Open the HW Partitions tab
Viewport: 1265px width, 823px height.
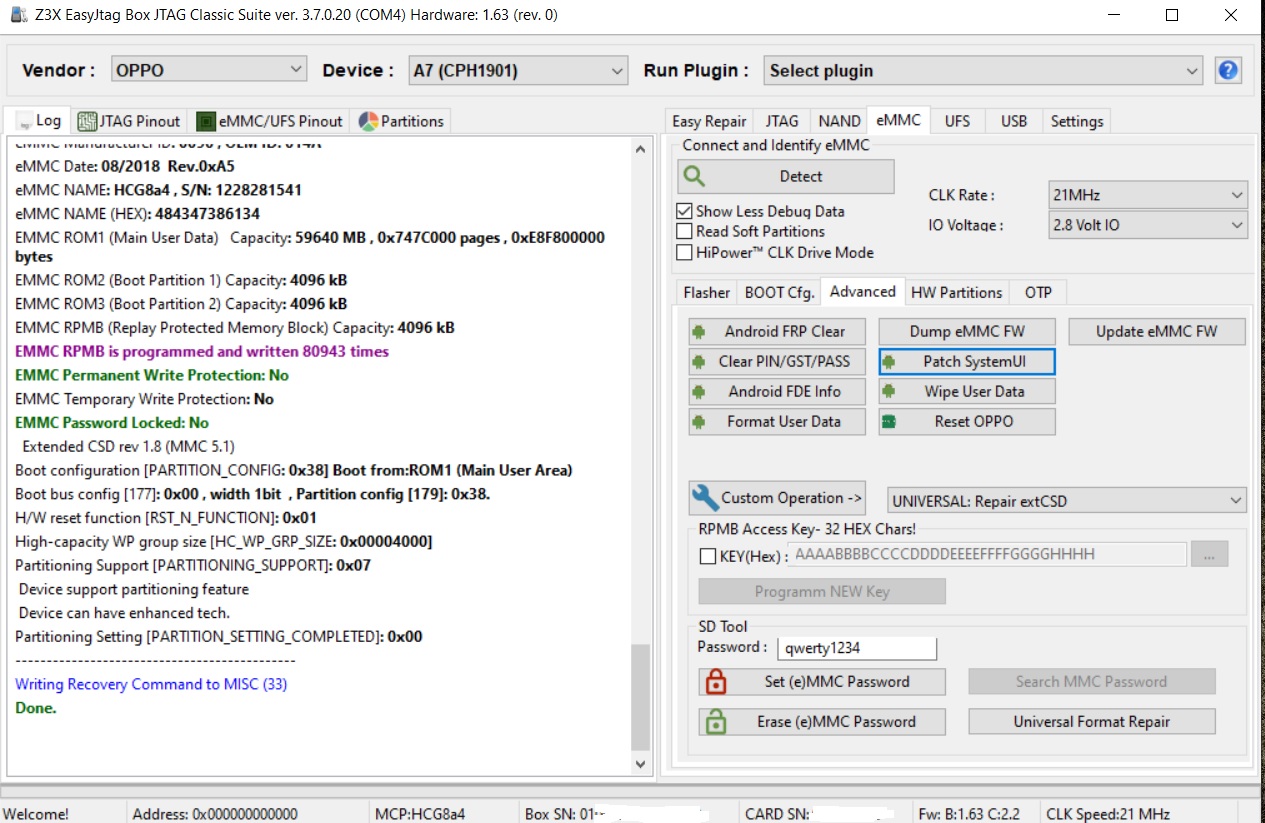pyautogui.click(x=956, y=292)
